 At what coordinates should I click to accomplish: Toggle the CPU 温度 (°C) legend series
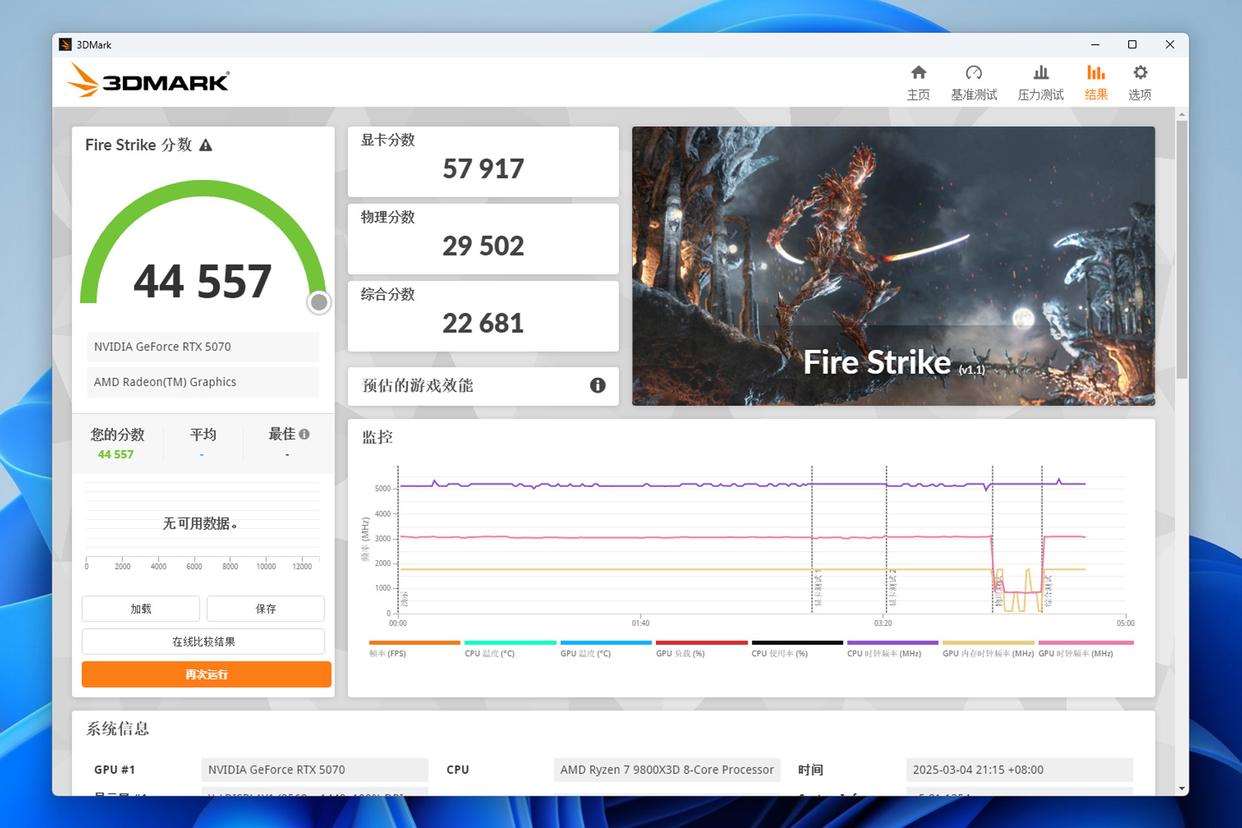pos(510,649)
